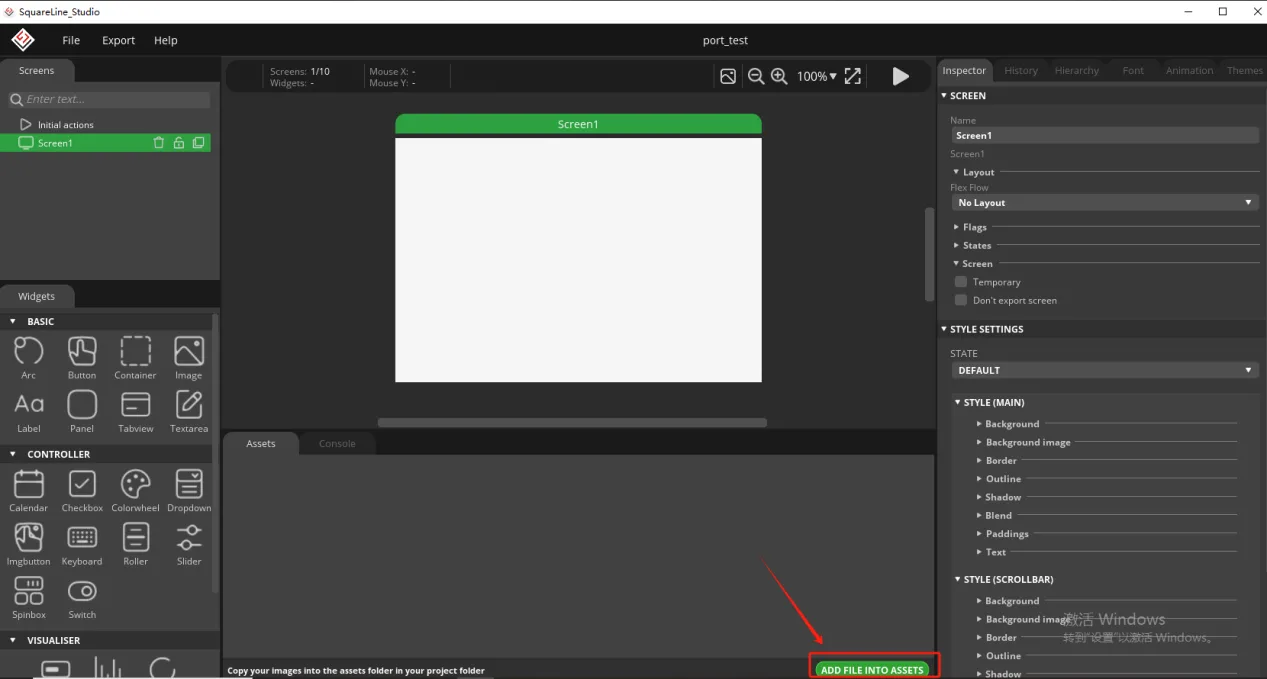Select the Arc widget icon

[28, 351]
